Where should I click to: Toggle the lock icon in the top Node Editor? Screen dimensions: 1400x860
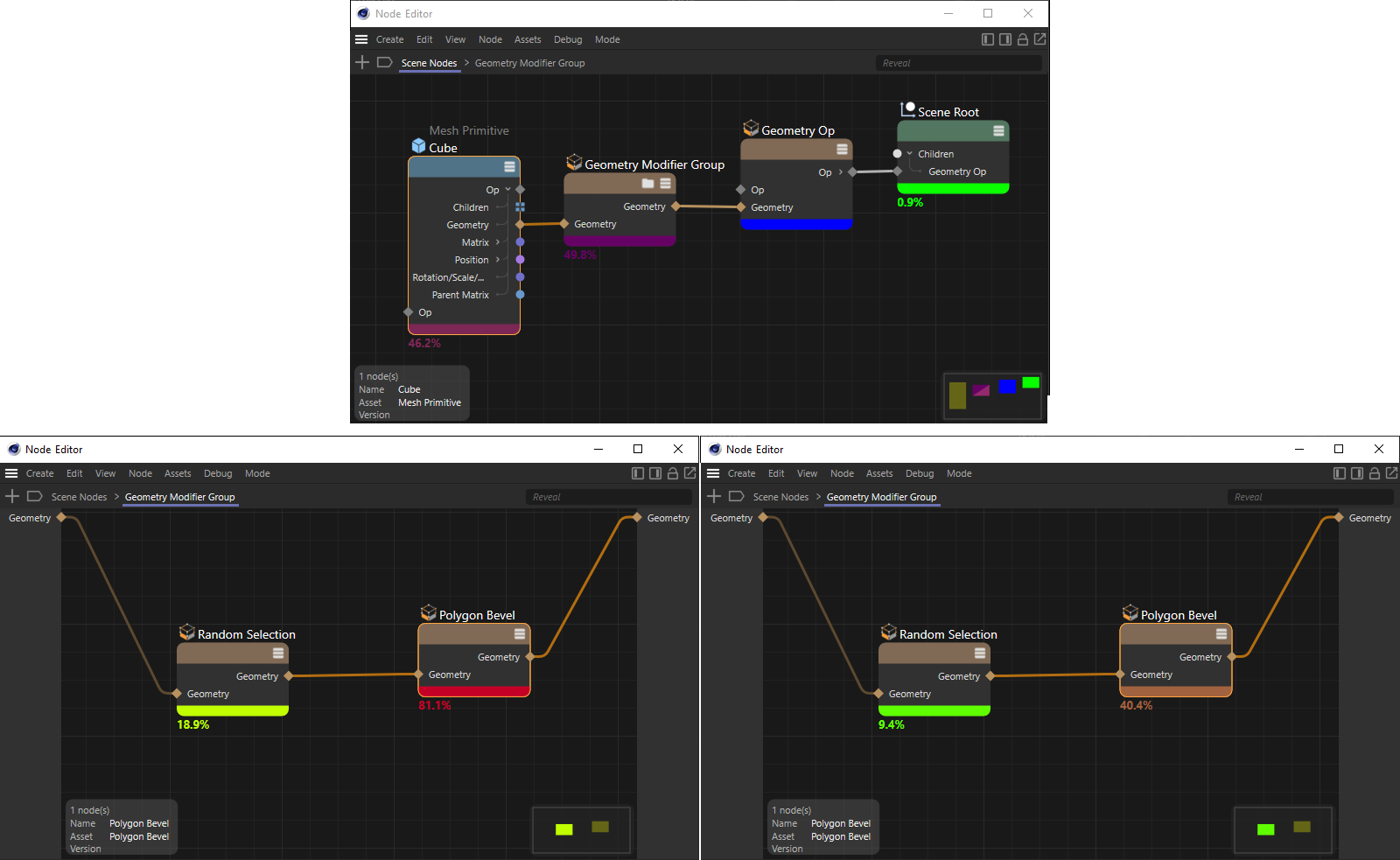click(x=1022, y=39)
